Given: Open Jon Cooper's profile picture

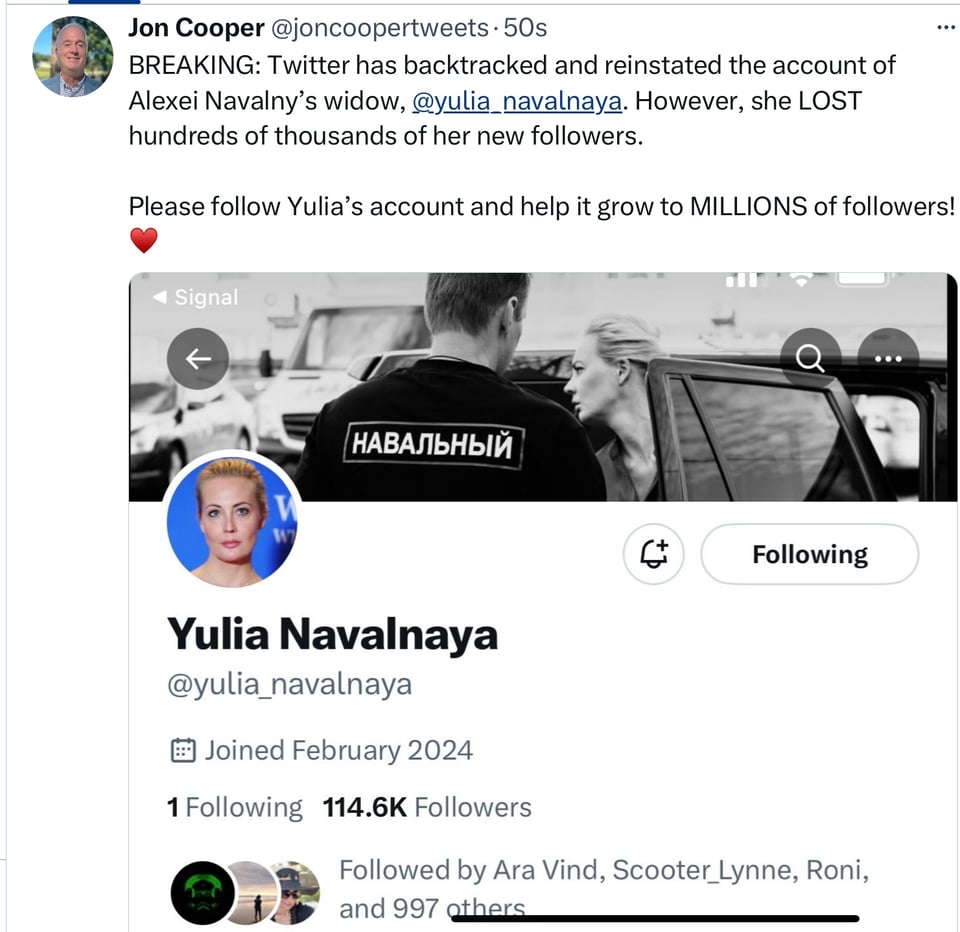Looking at the screenshot, I should pos(73,57).
